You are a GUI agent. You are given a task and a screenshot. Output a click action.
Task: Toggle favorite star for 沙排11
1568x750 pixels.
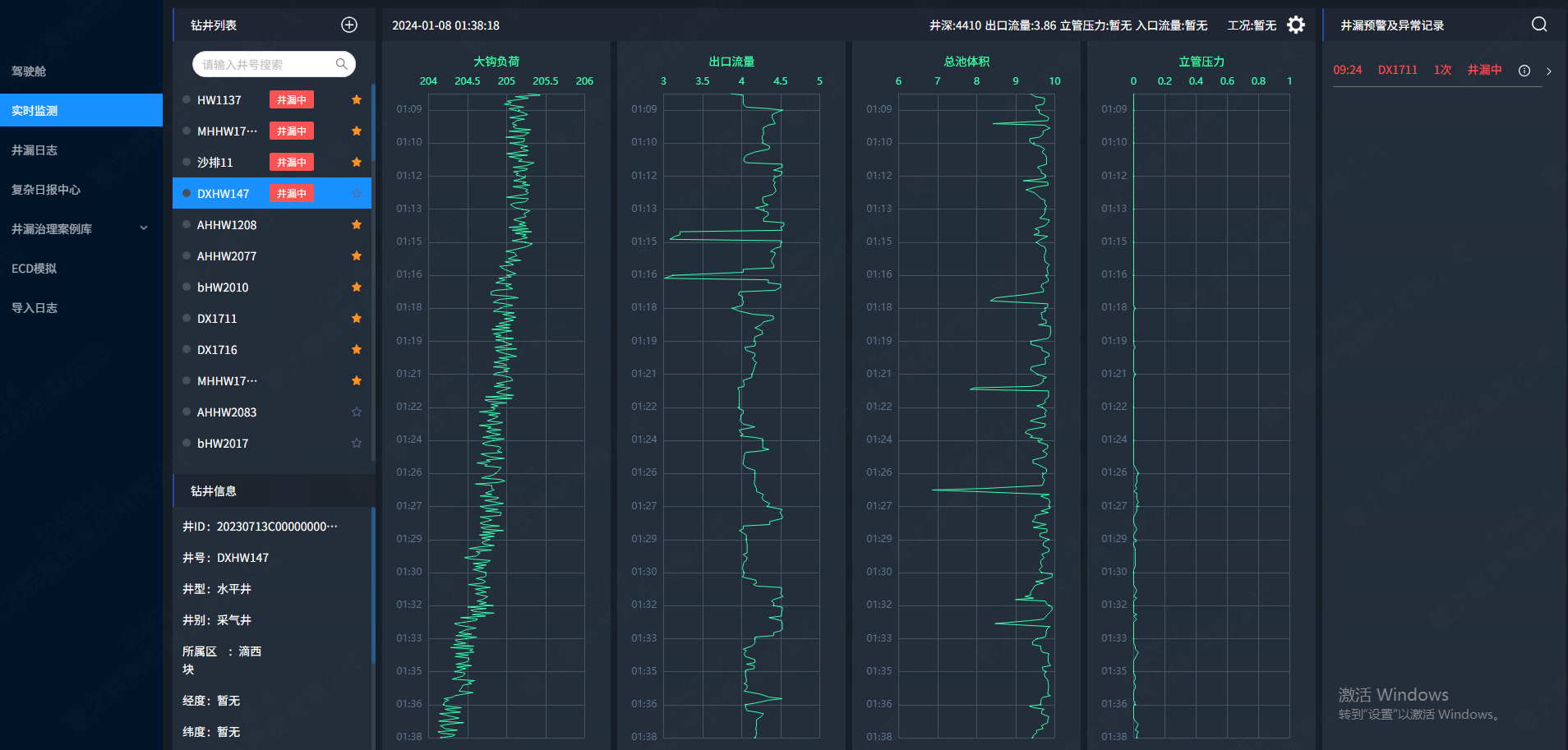(357, 162)
